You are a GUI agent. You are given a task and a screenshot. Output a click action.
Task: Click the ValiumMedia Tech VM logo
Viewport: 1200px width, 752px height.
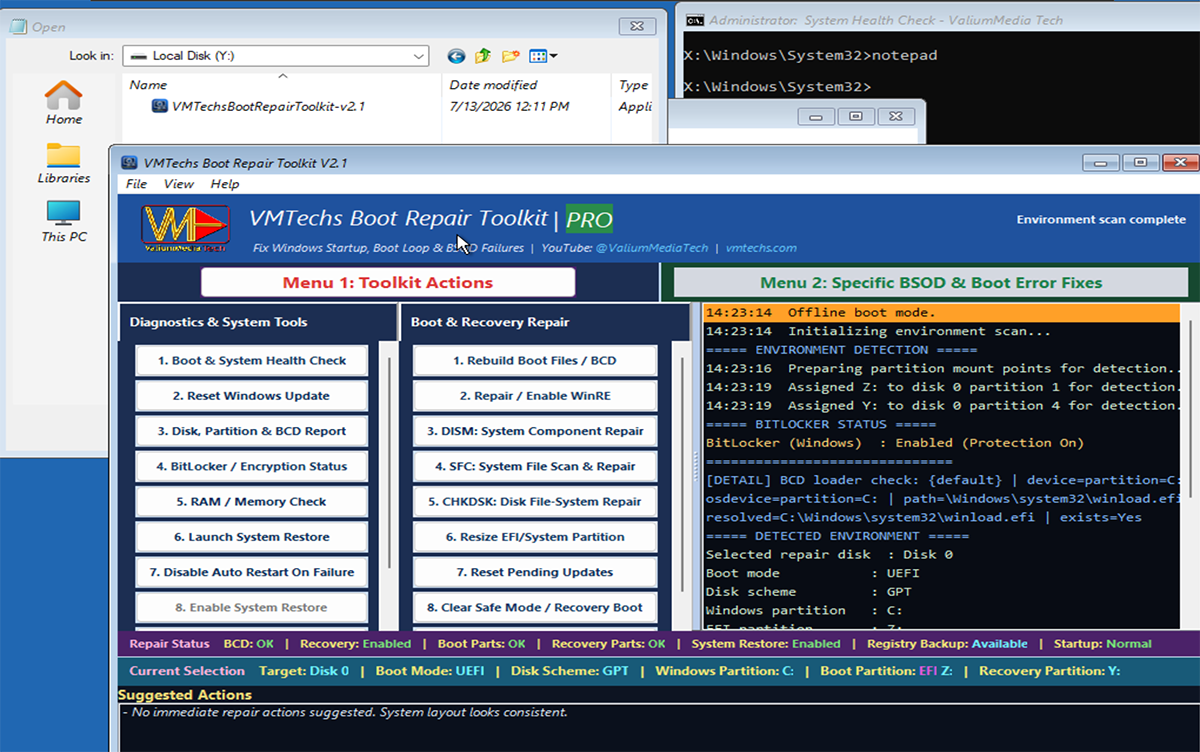click(184, 228)
